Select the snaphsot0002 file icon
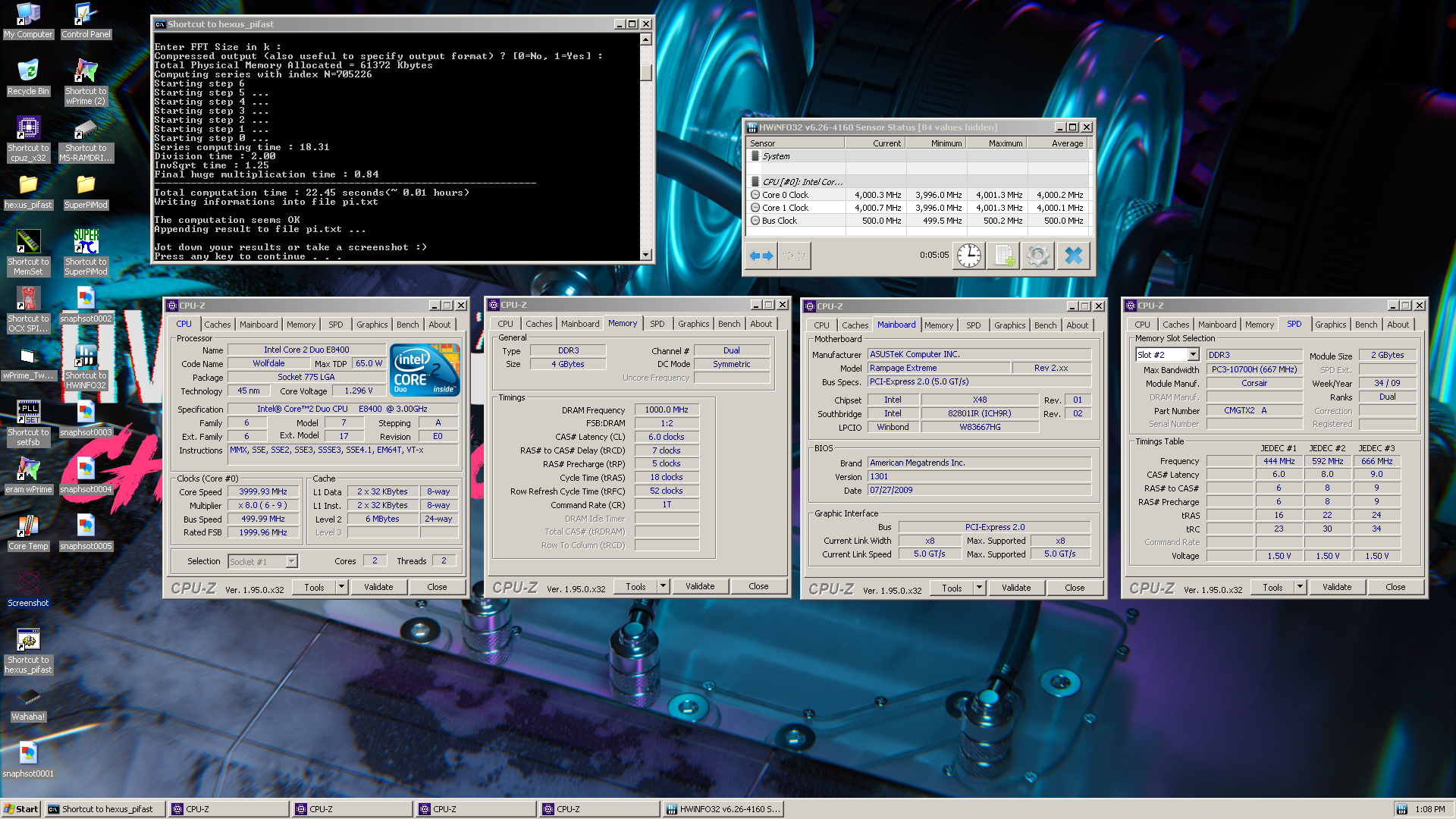Image resolution: width=1456 pixels, height=819 pixels. point(86,305)
